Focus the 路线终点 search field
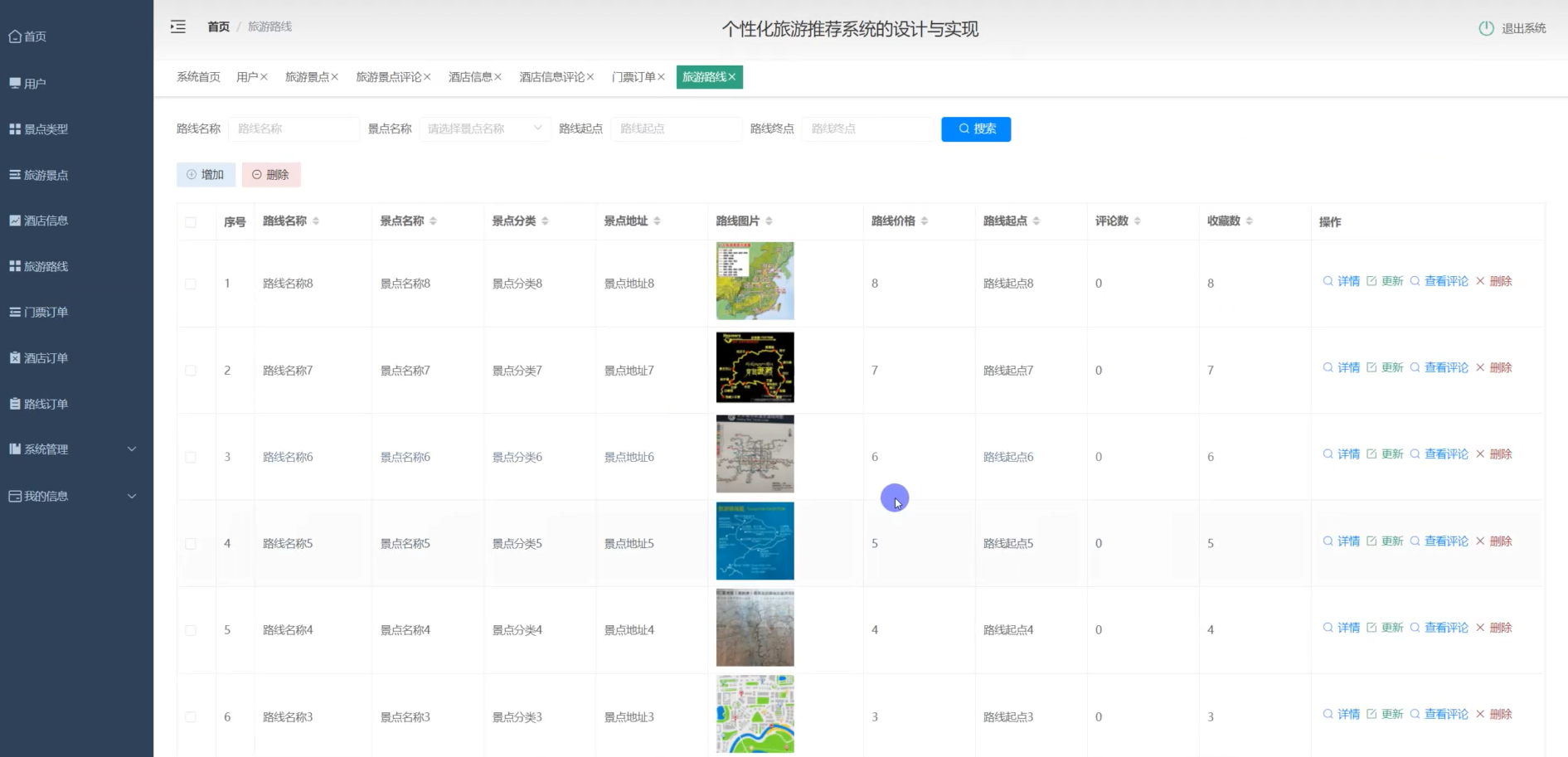The image size is (1568, 757). point(867,129)
